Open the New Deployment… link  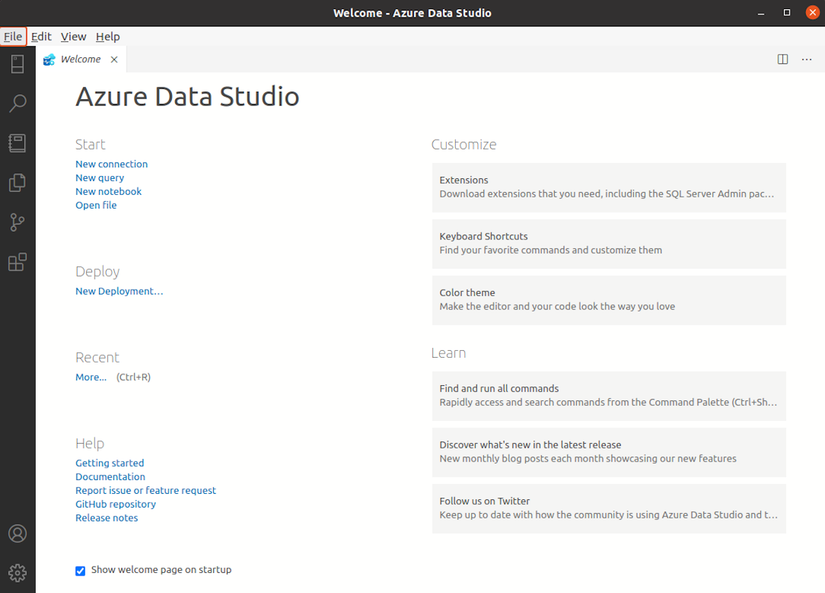[119, 291]
